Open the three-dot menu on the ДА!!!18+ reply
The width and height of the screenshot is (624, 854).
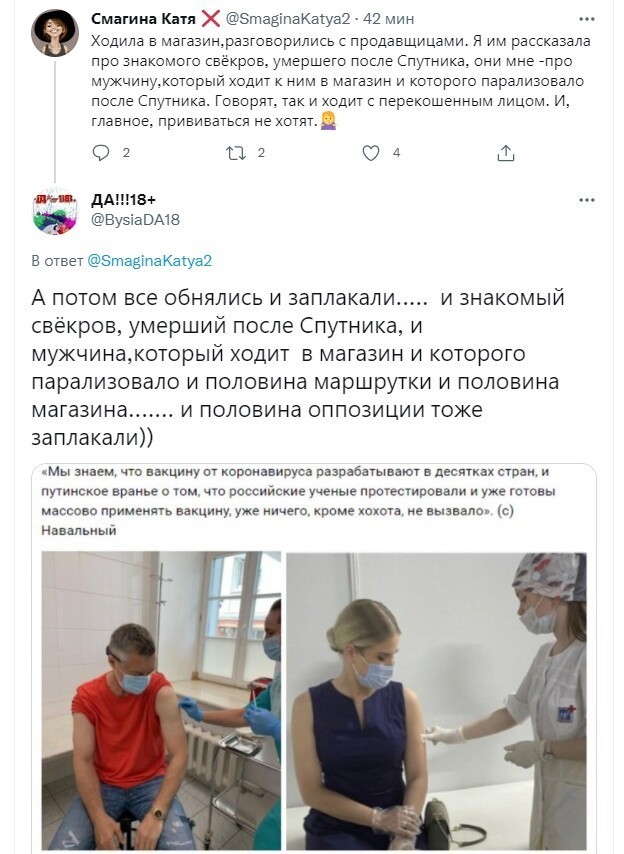point(586,200)
